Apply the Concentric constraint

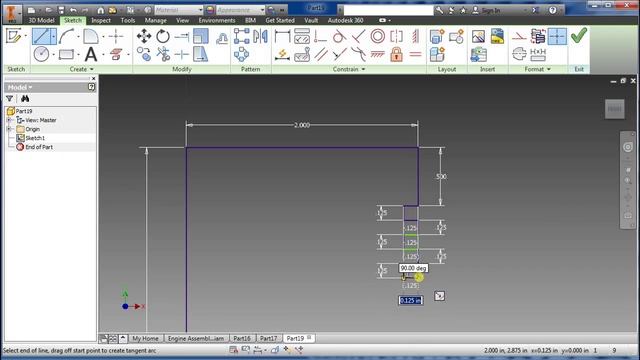378,36
